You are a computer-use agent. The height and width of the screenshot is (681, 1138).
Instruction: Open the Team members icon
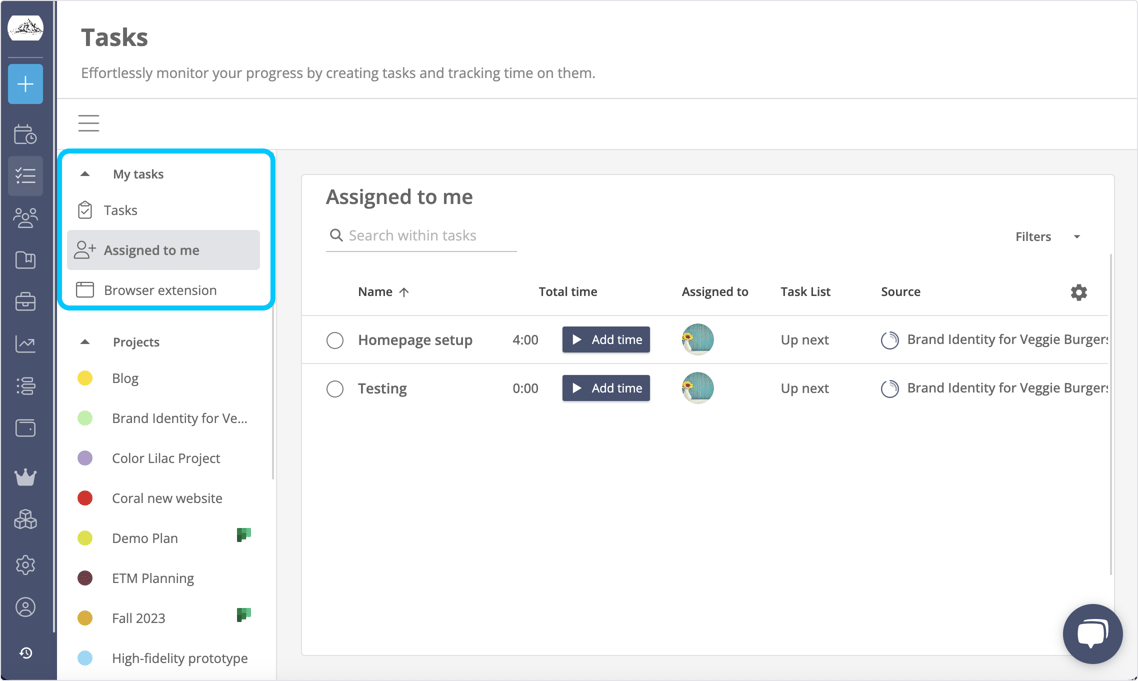[x=25, y=217]
